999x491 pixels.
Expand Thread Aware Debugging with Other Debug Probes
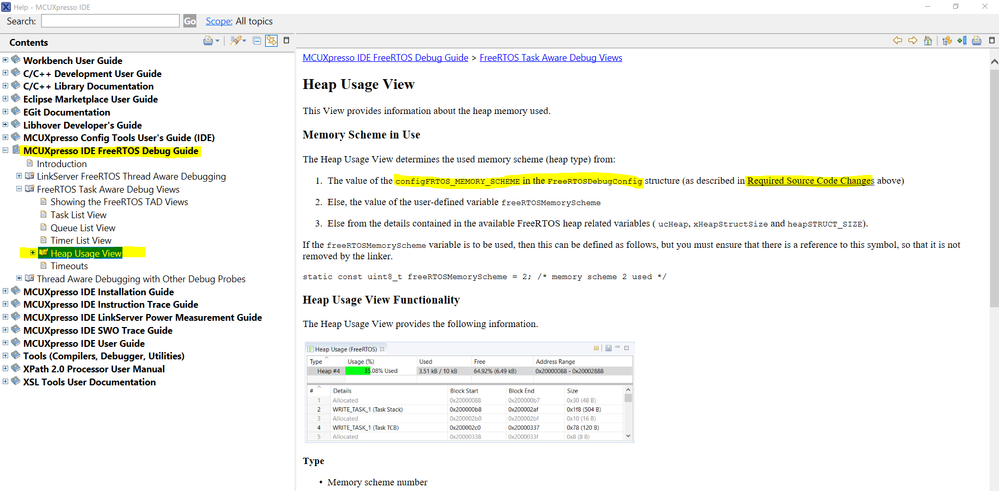point(19,279)
